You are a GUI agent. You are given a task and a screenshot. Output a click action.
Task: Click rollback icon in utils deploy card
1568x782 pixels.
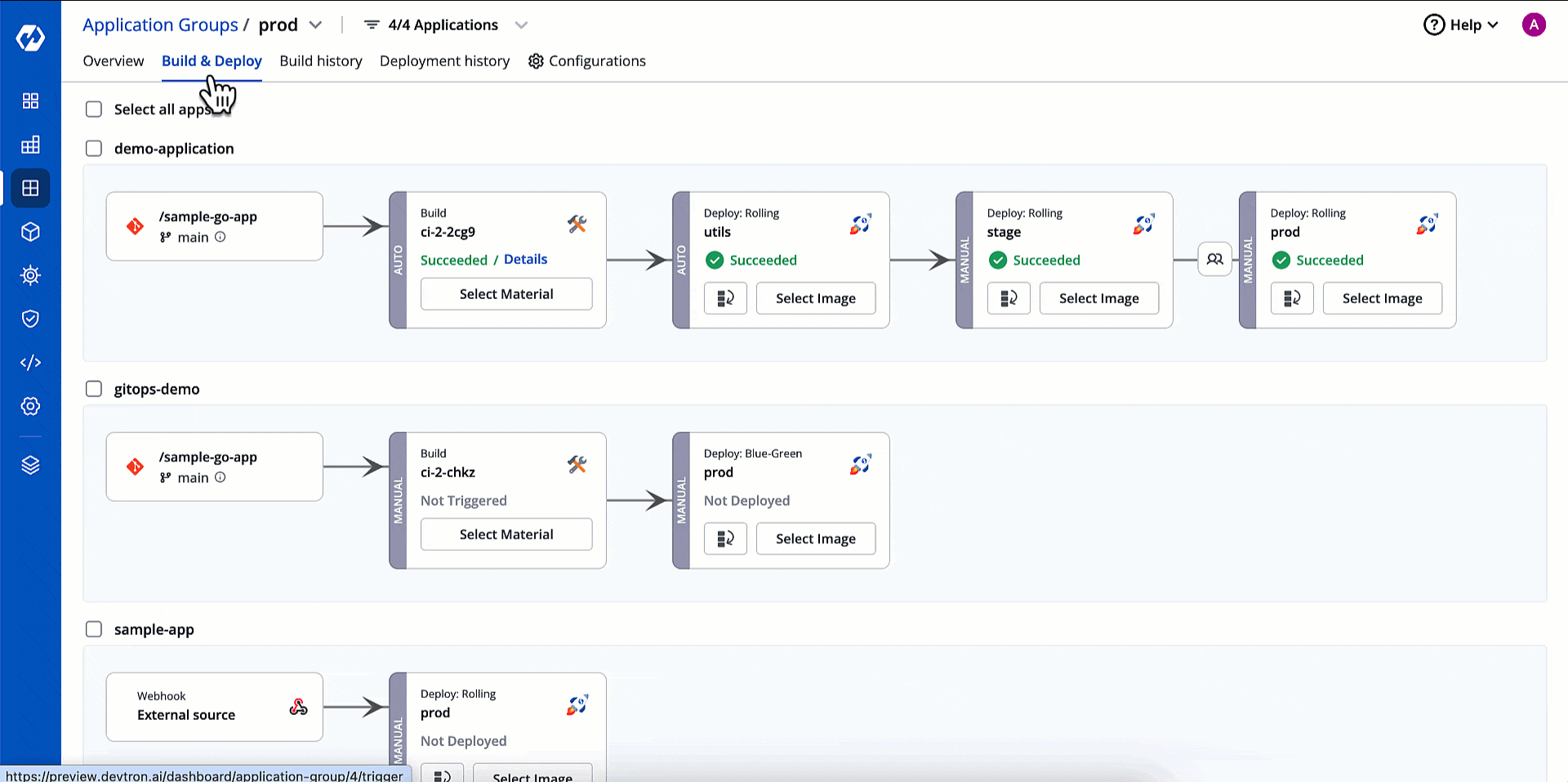pyautogui.click(x=725, y=298)
